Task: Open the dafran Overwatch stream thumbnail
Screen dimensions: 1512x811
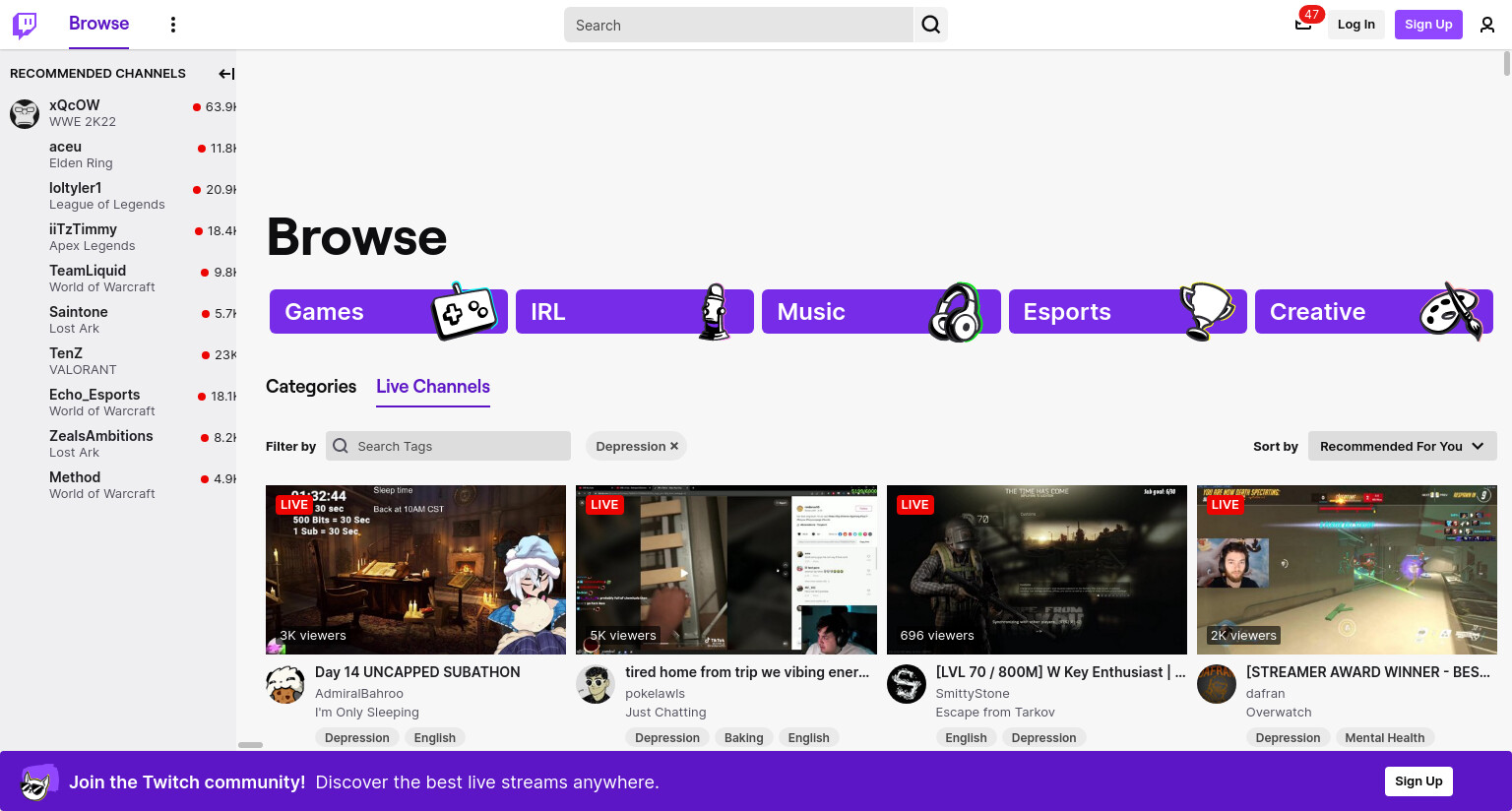Action: coord(1347,570)
